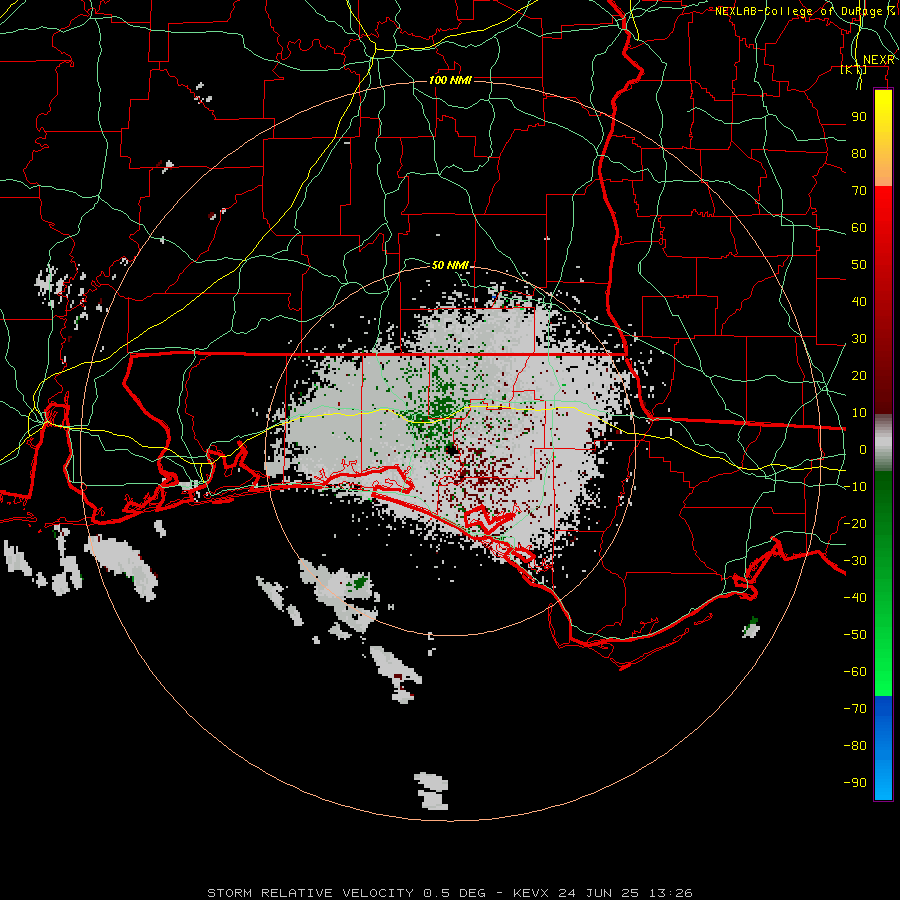900x900 pixels.
Task: Click the -30 value on the velocity scale
Action: (855, 561)
